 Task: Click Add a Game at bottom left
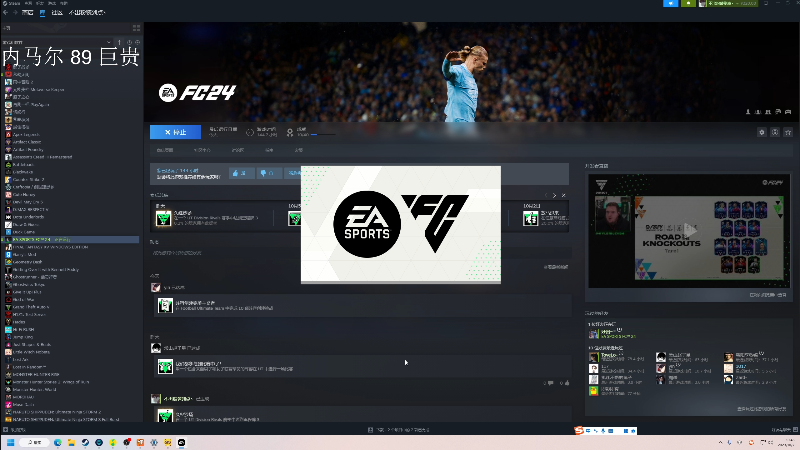coord(15,430)
